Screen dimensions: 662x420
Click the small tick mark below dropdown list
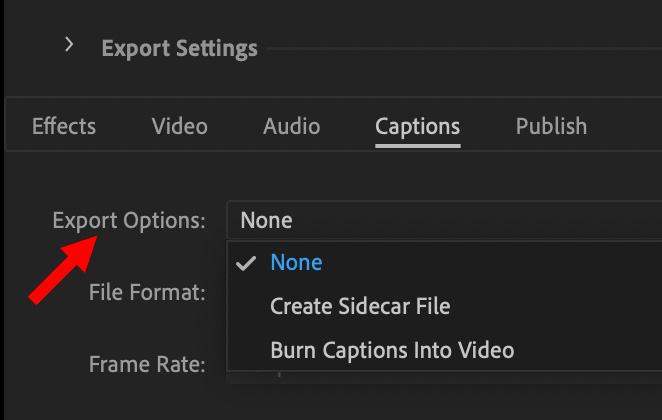click(x=279, y=374)
